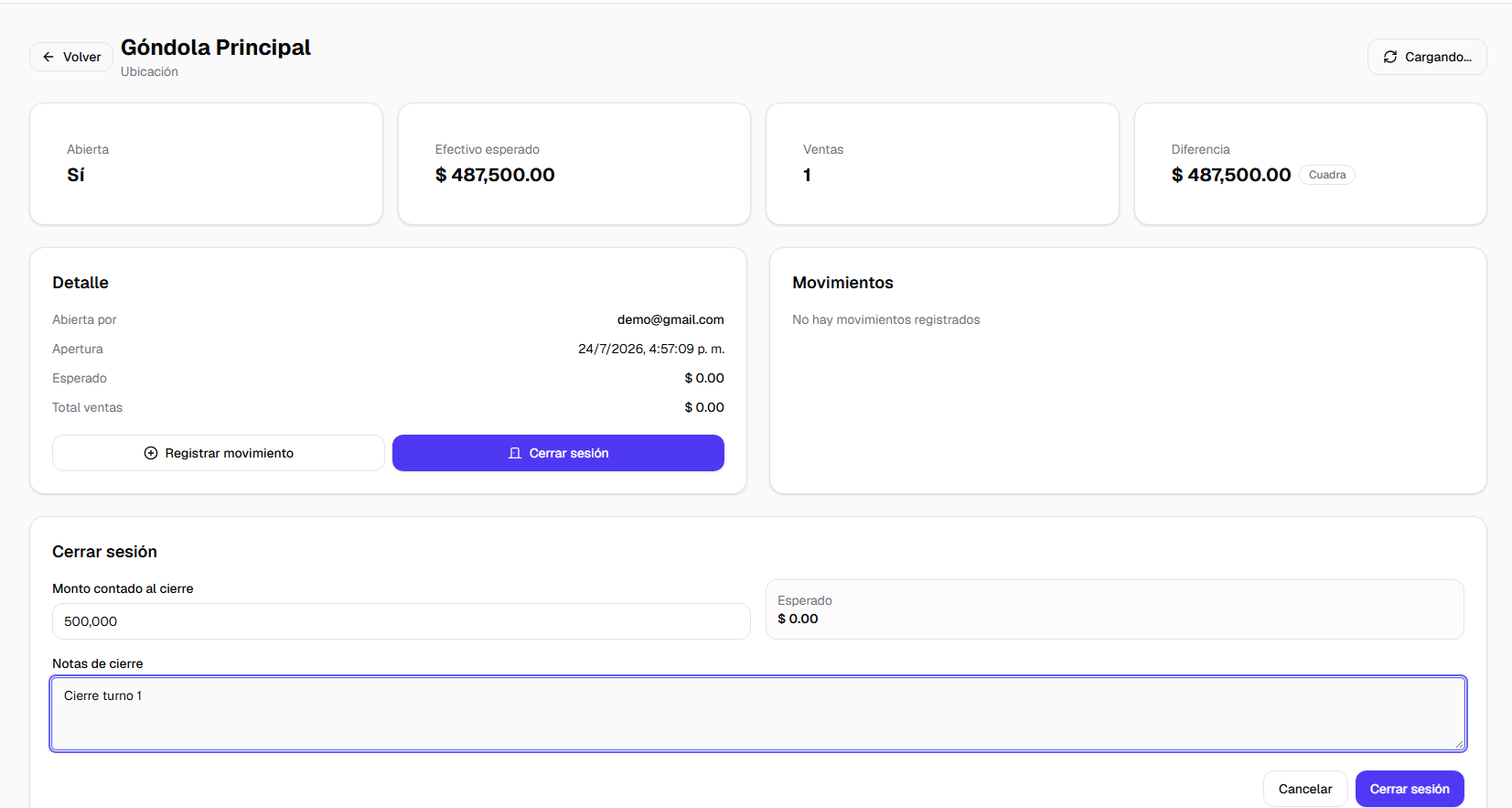Select the Góndola Principal heading
Screen dimensions: 1512x808
216,48
